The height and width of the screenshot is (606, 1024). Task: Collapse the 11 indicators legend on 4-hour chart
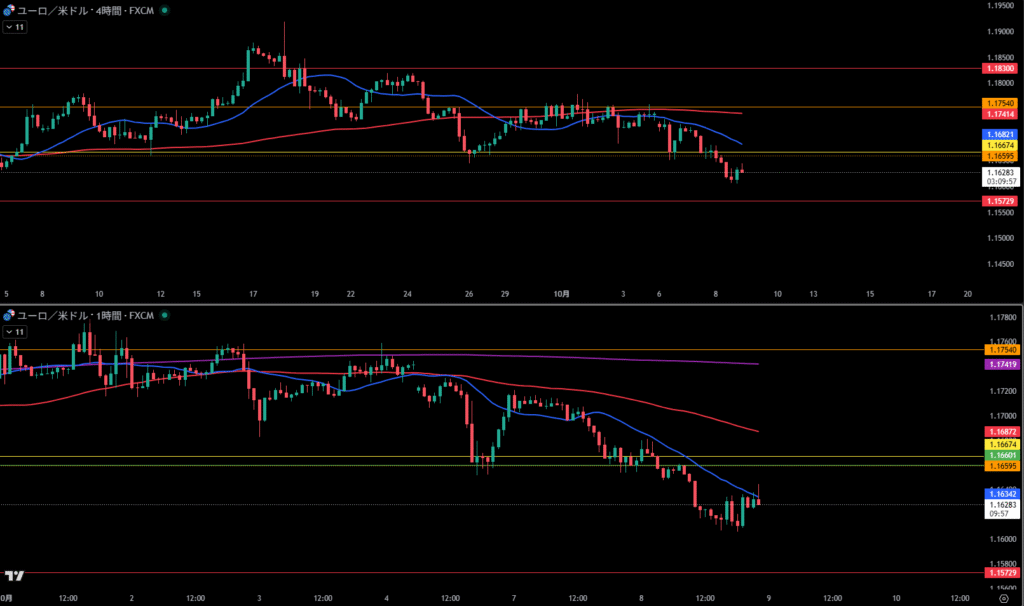pyautogui.click(x=15, y=27)
